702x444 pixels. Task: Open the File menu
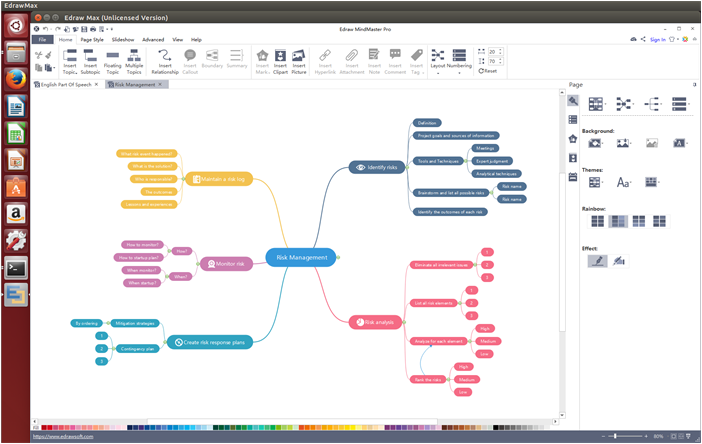[x=43, y=39]
